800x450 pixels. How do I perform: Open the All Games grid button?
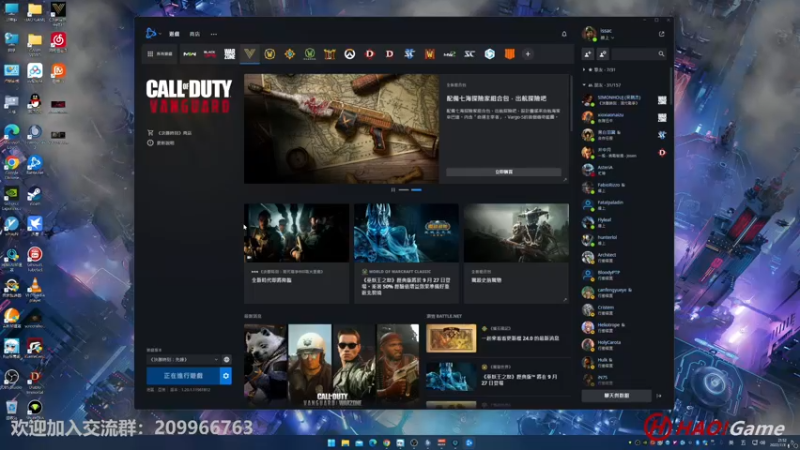point(160,54)
